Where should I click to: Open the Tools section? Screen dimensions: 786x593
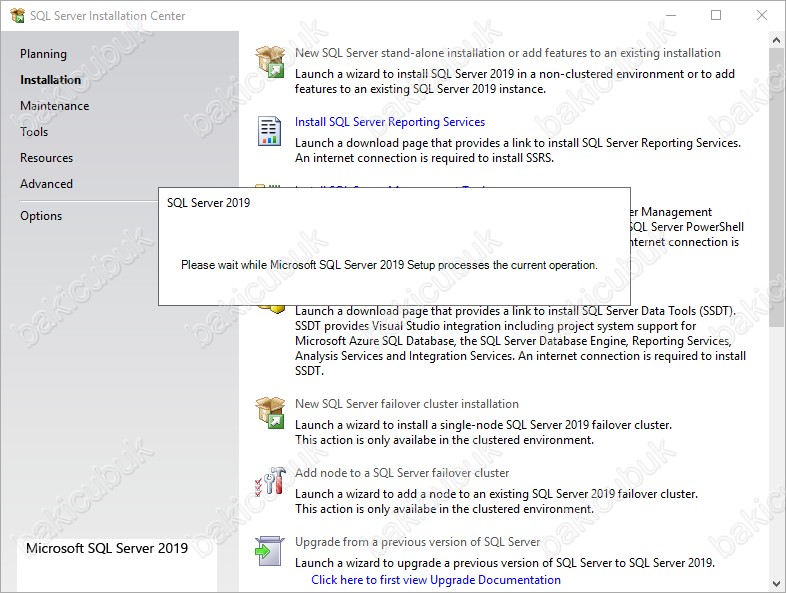pos(34,132)
